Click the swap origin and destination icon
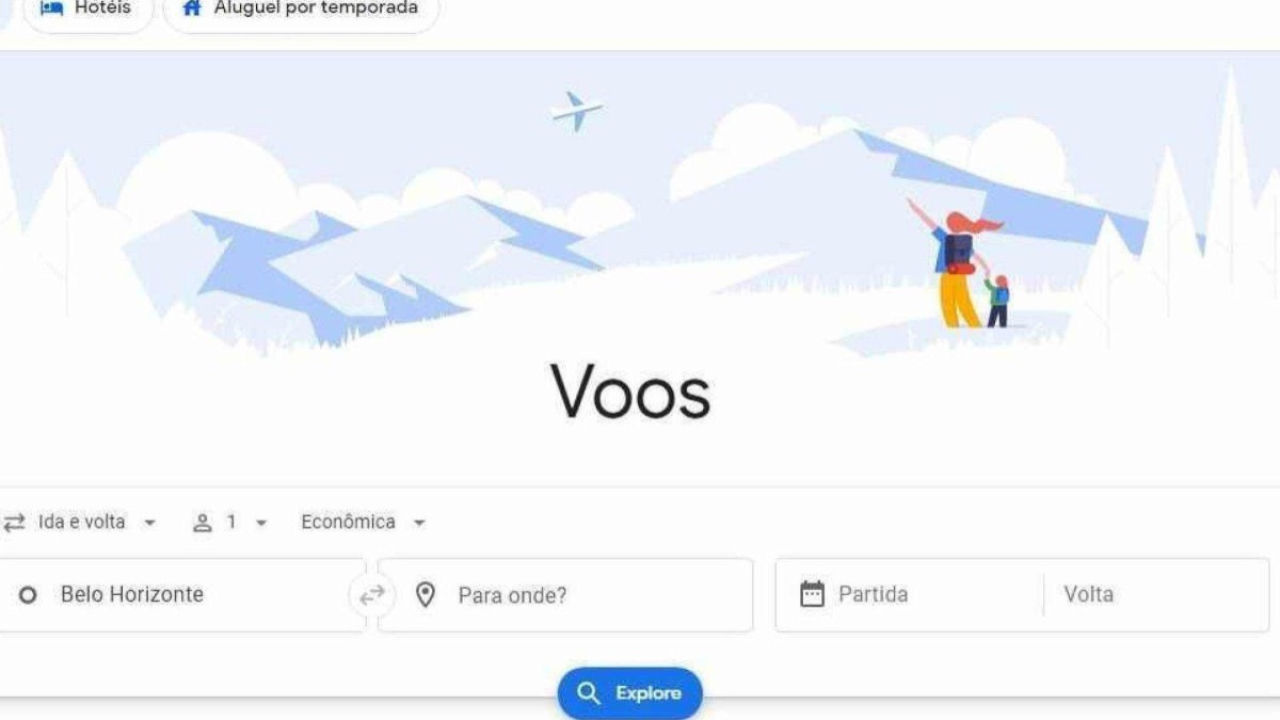 [x=372, y=595]
